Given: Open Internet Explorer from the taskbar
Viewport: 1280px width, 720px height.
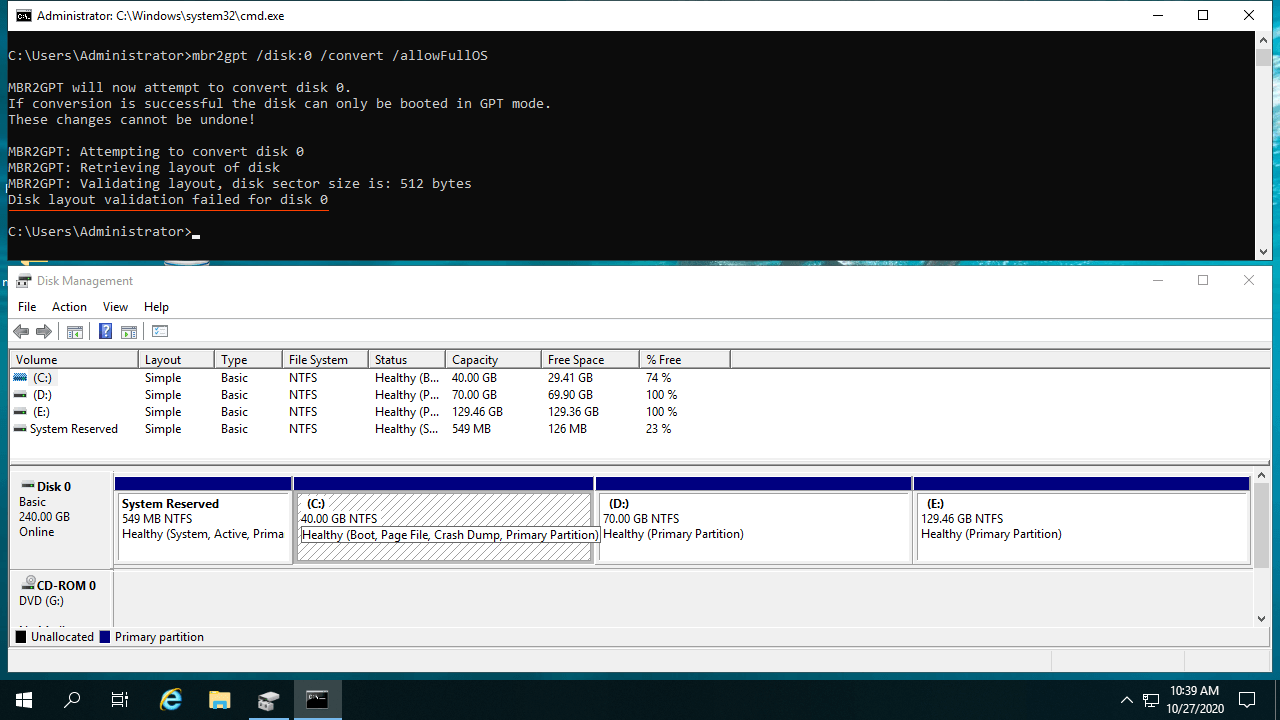Looking at the screenshot, I should click(x=172, y=700).
